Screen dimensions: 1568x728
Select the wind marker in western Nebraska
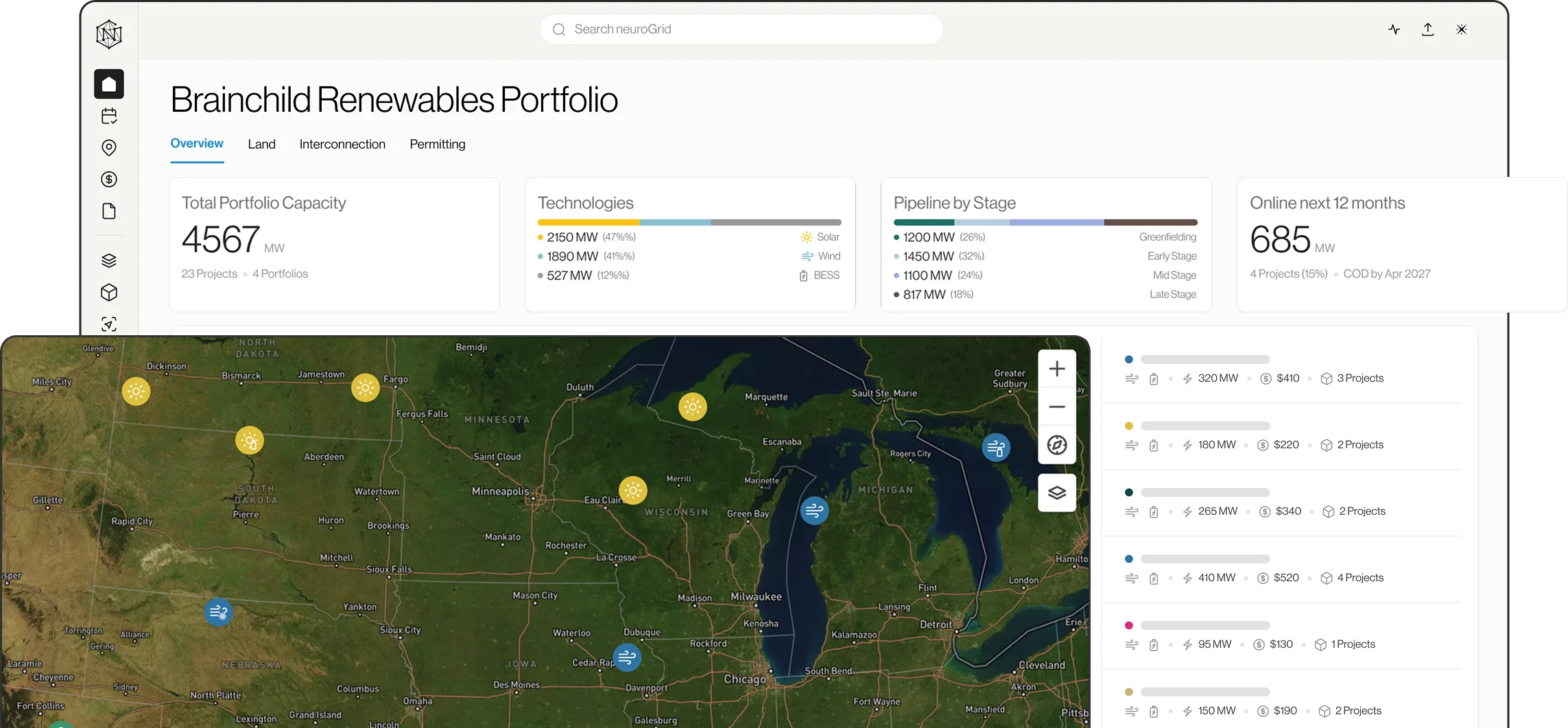[219, 612]
